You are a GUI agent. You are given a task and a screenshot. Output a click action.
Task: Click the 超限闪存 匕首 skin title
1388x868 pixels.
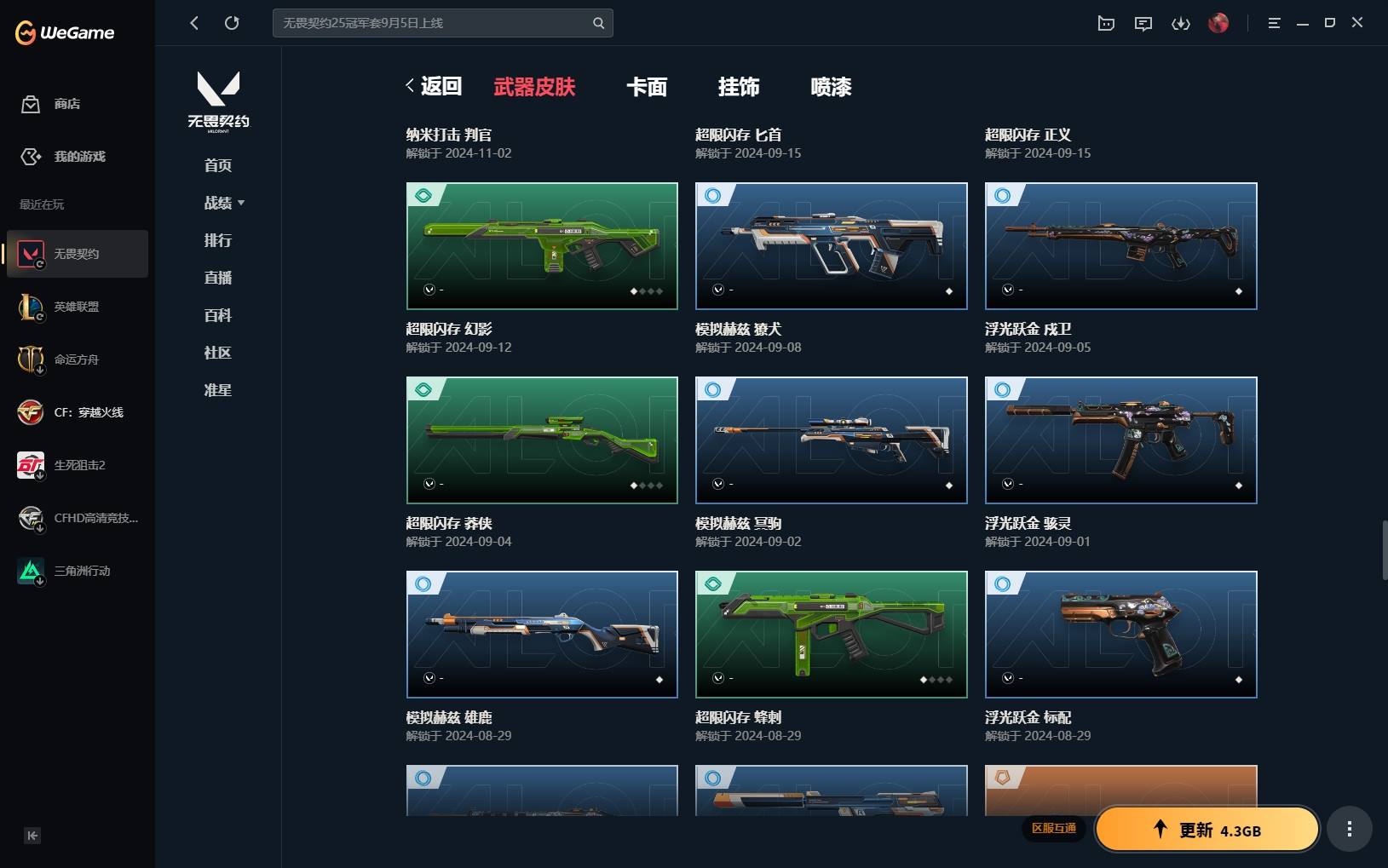pyautogui.click(x=739, y=135)
